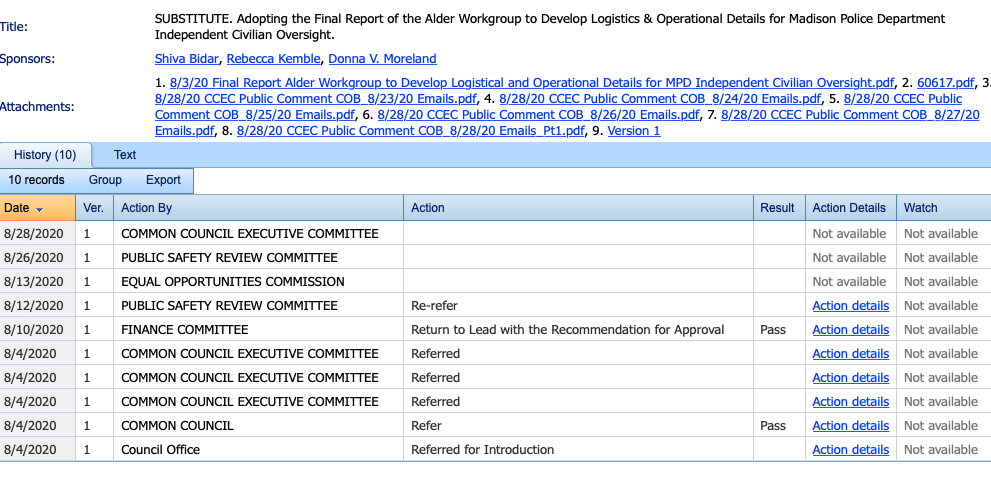Click Referred for Introduction action cell
Image resolution: width=991 pixels, height=482 pixels.
(x=578, y=450)
